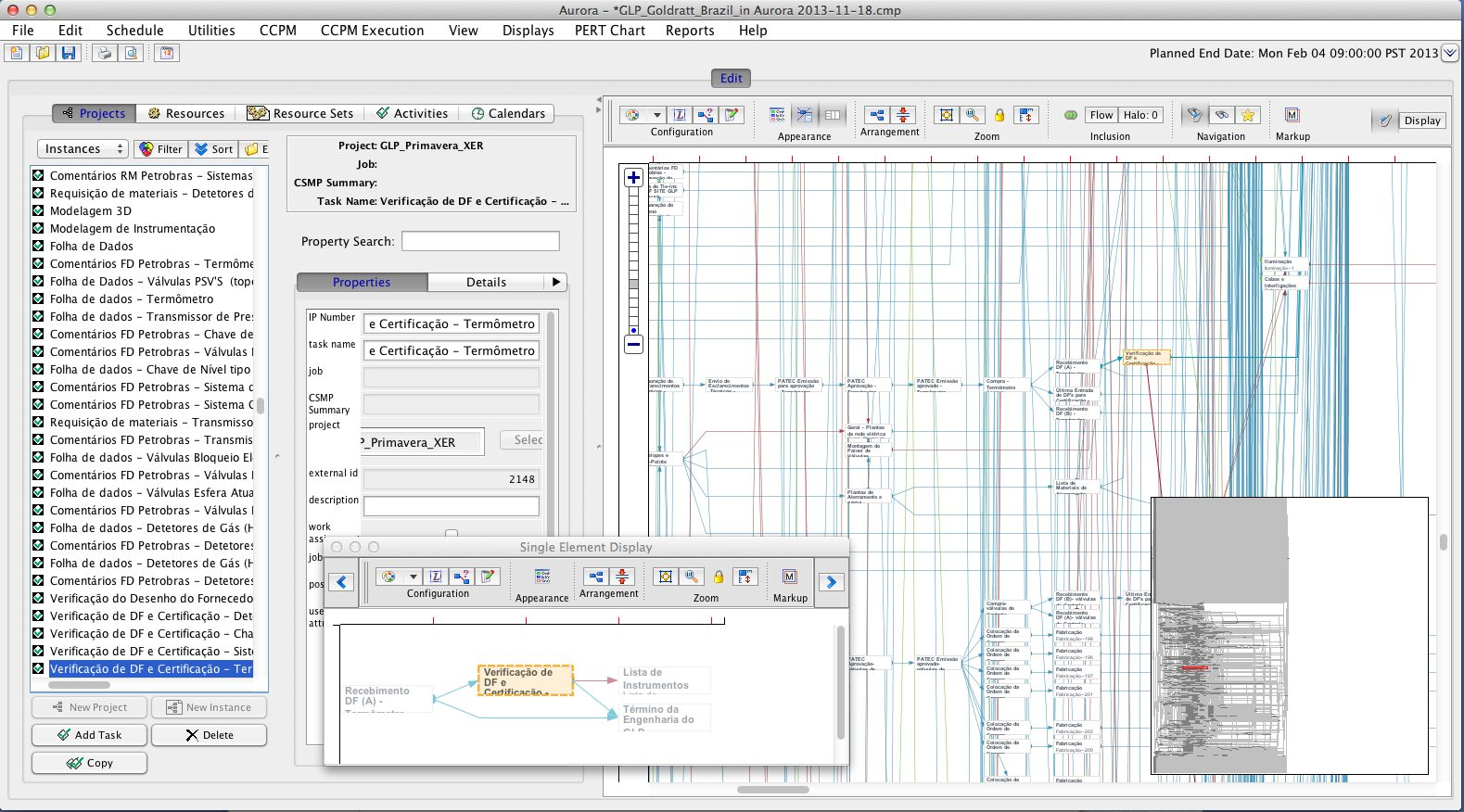The height and width of the screenshot is (812, 1464).
Task: Click the Print icon in the top toolbar
Action: coord(105,53)
